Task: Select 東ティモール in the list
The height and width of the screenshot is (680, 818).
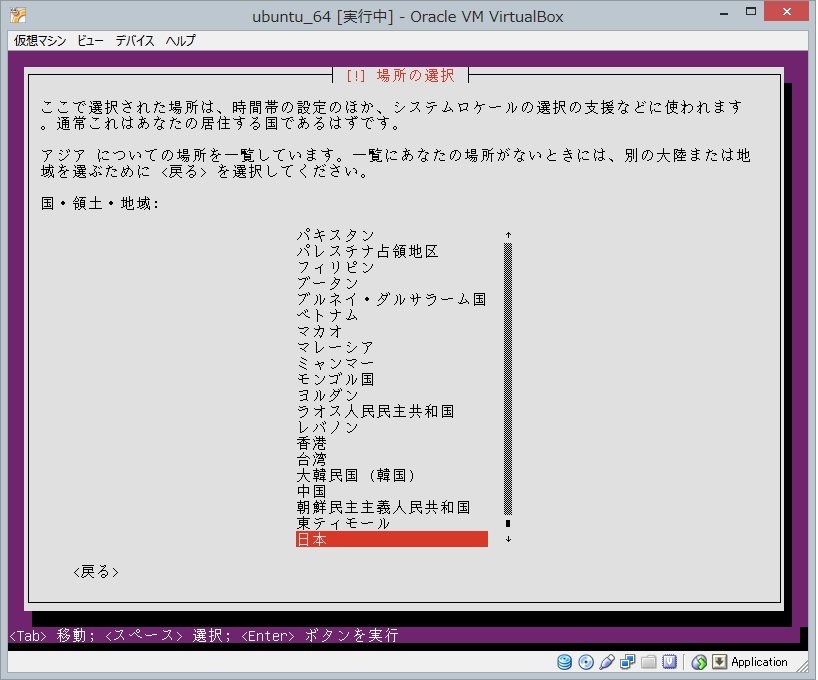Action: 343,523
